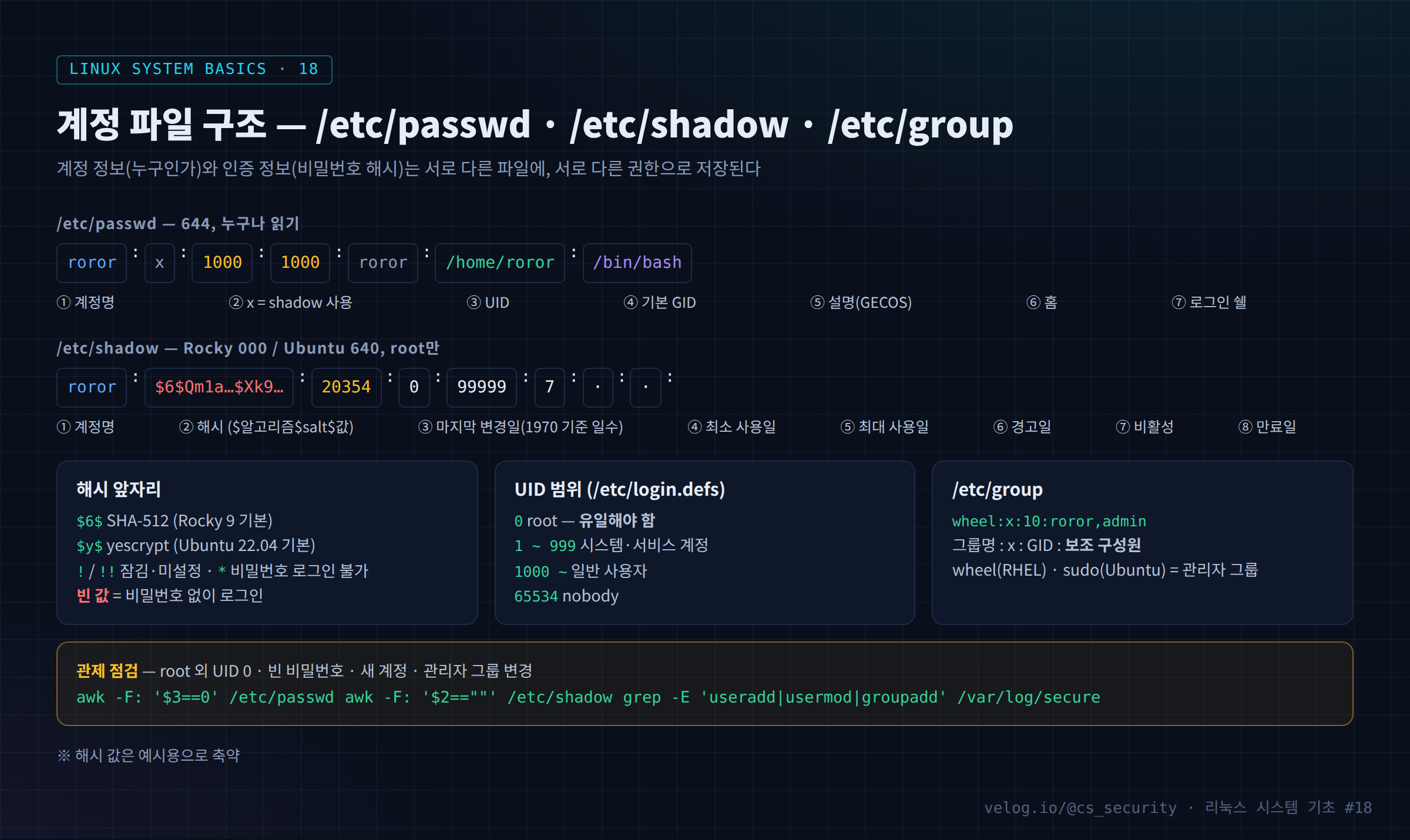
Task: Click the '⑦ 로그인 쉘' label
Action: coord(1209,303)
